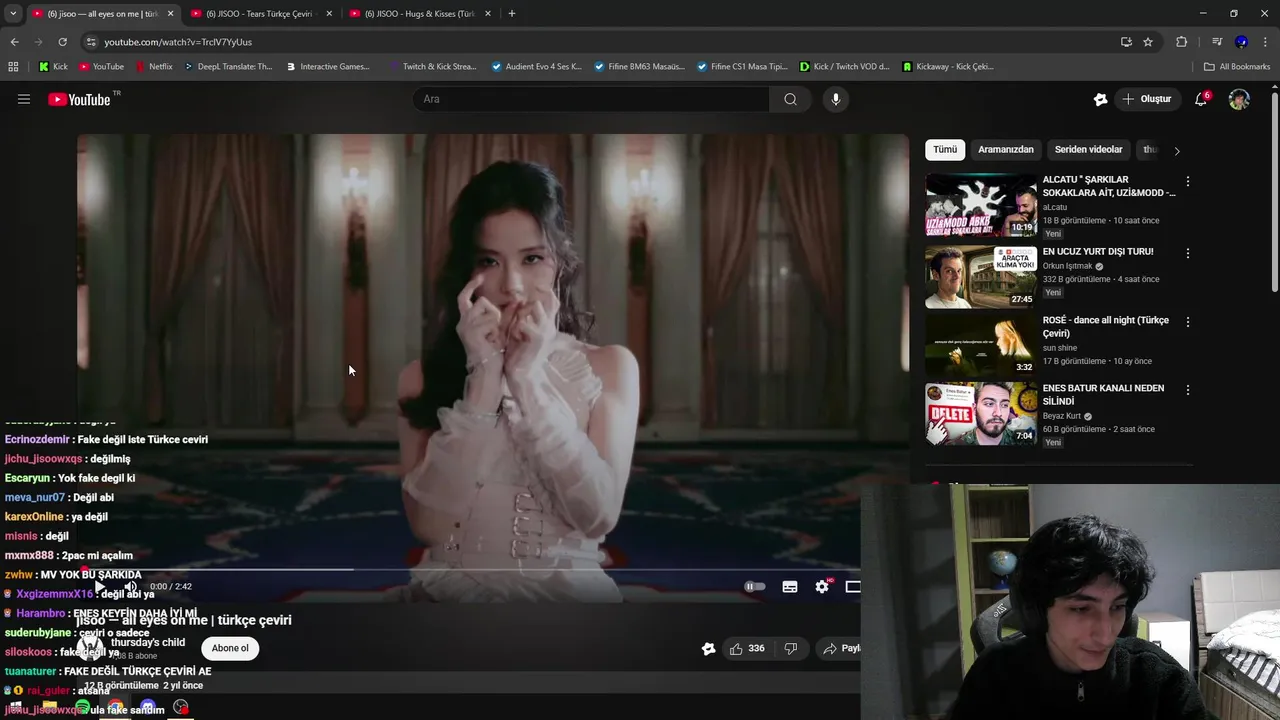Bookmark this page with the star
The image size is (1280, 720).
[1148, 42]
